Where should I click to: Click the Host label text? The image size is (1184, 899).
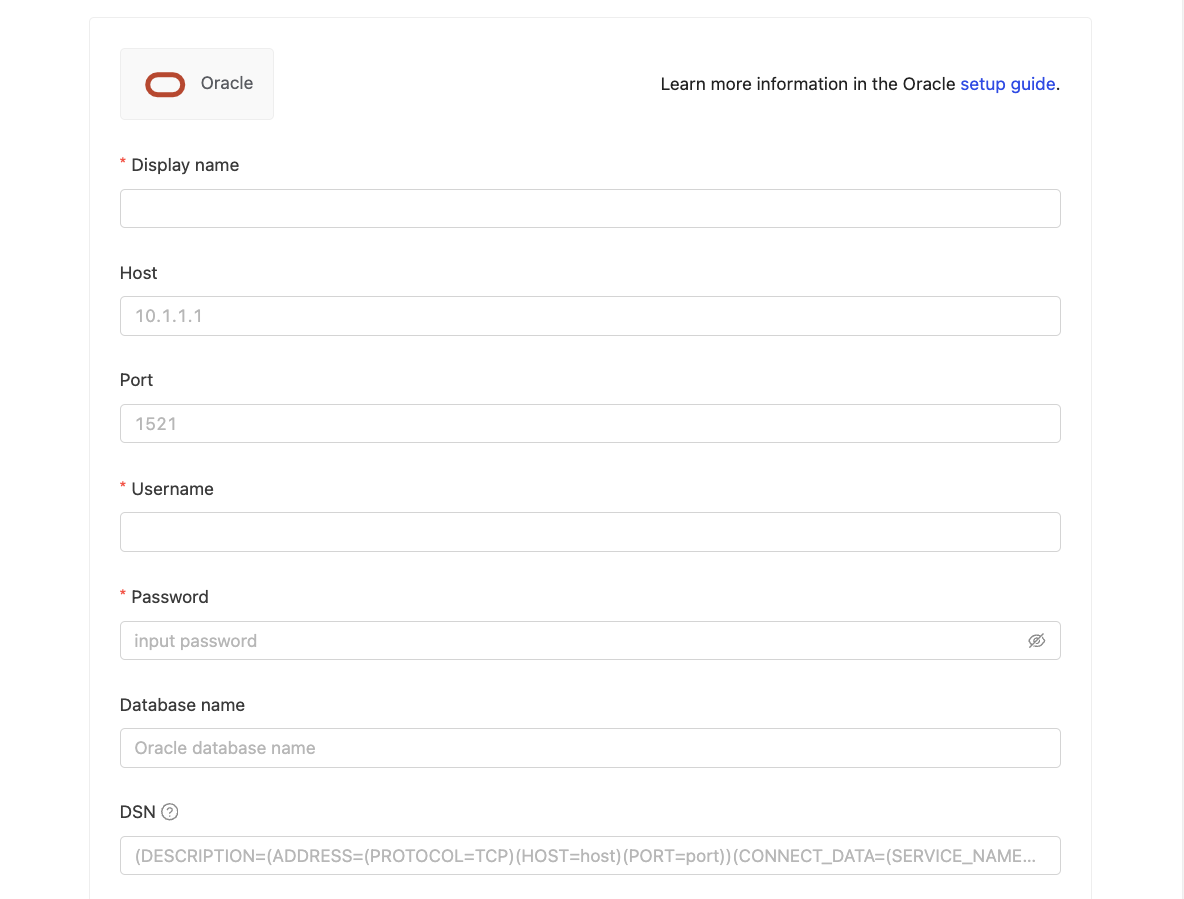[139, 273]
